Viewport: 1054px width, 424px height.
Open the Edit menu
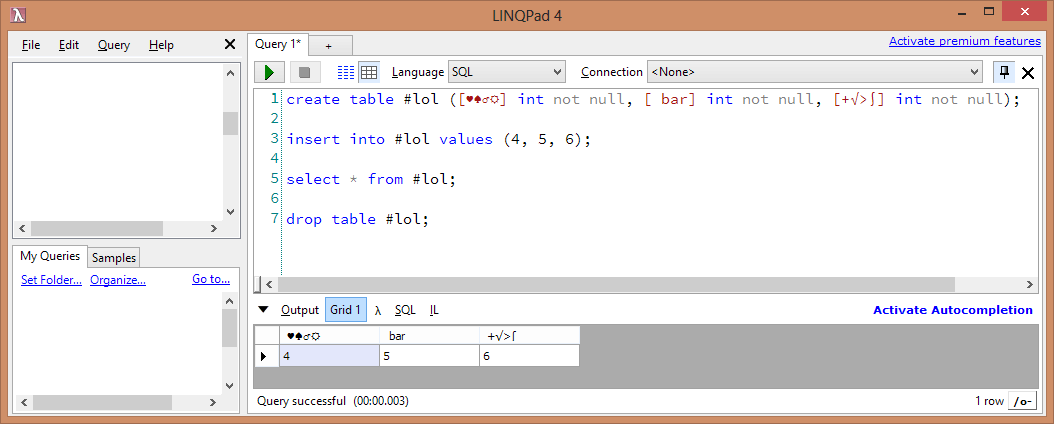tap(69, 45)
